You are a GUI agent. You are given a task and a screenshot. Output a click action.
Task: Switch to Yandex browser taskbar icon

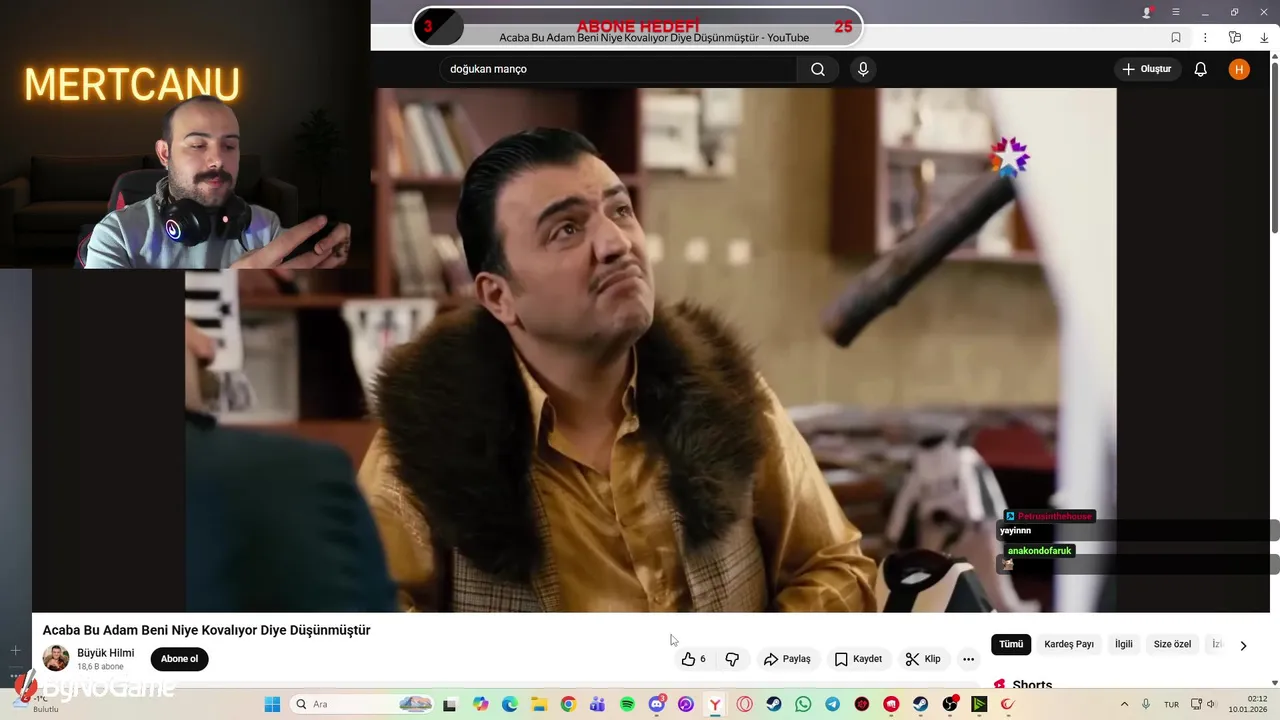[x=715, y=704]
